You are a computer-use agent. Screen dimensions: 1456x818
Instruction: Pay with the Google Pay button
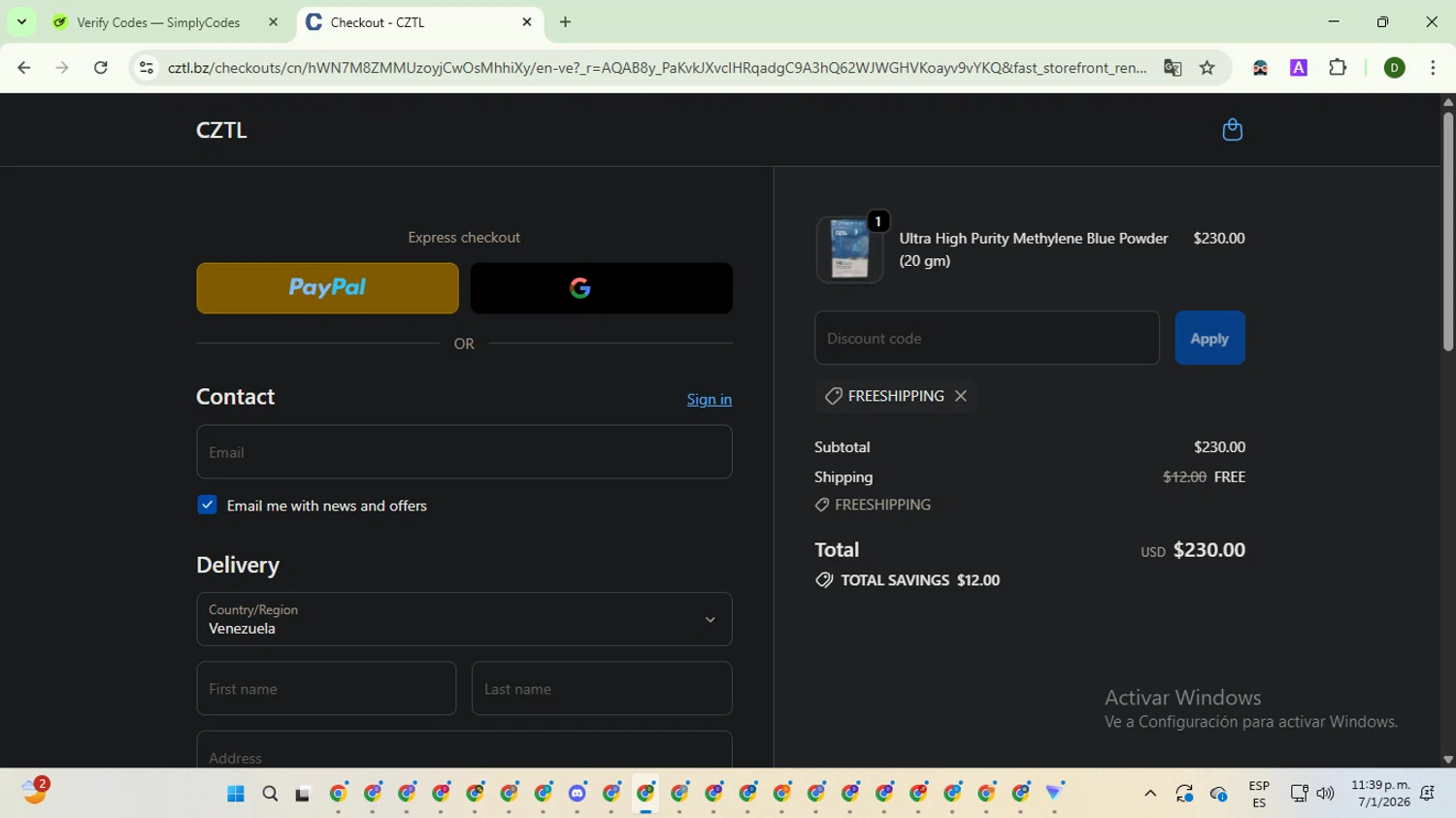click(x=601, y=288)
